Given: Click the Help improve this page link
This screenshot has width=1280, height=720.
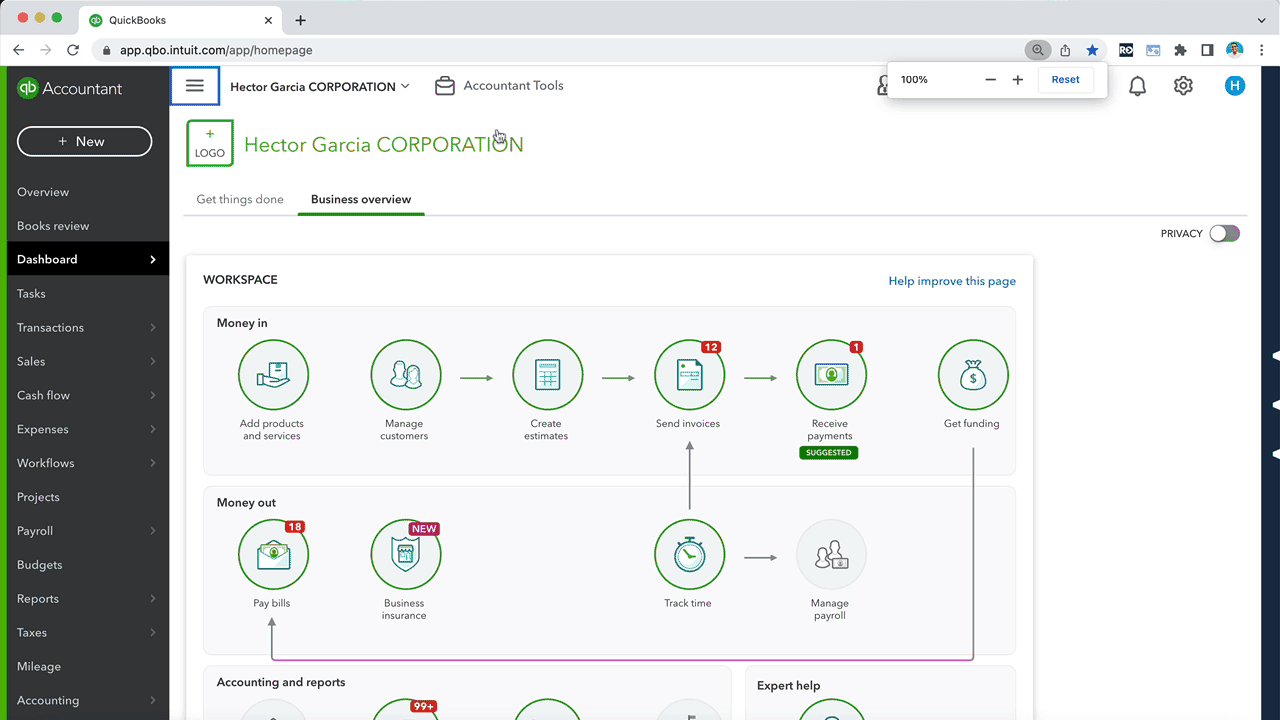Looking at the screenshot, I should [x=952, y=281].
